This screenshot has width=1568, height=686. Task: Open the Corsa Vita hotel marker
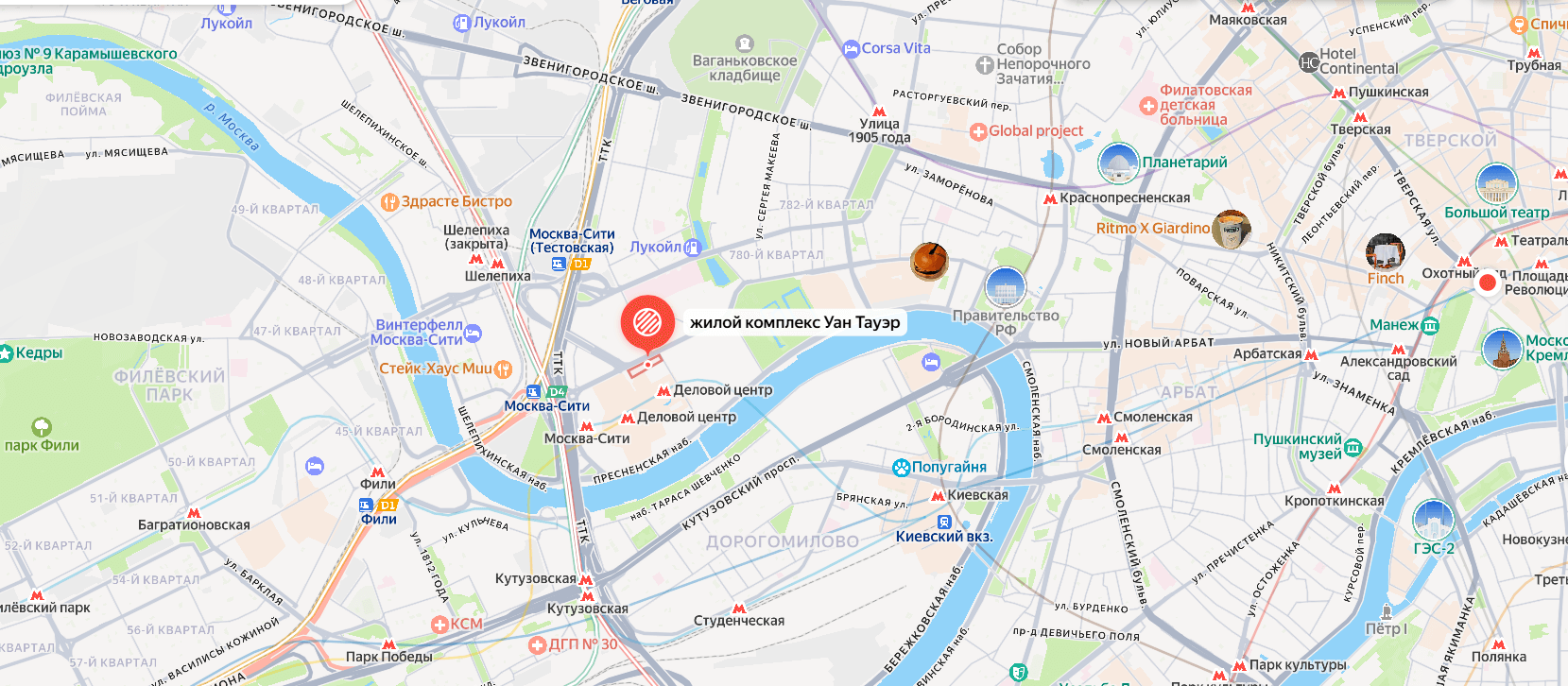click(x=851, y=48)
